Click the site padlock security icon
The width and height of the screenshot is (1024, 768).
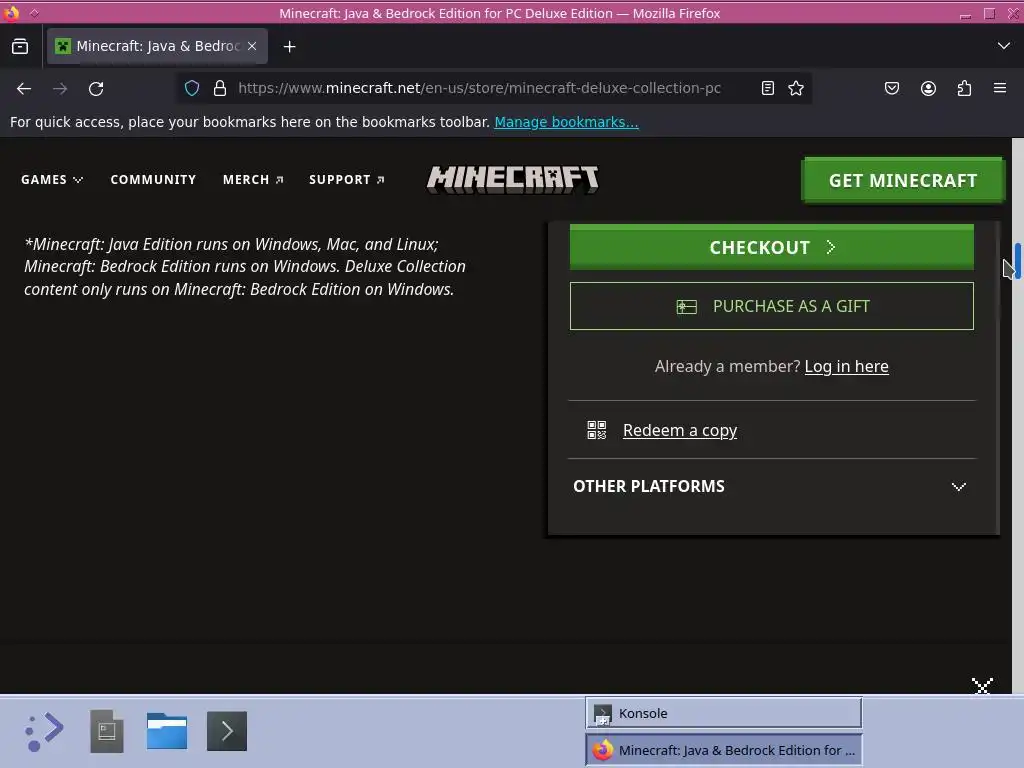220,88
